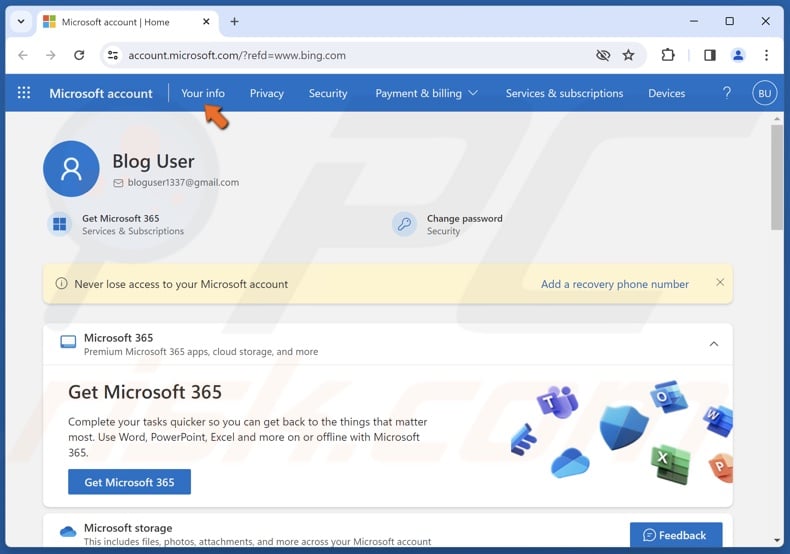Open Services & subscriptions tab
790x554 pixels.
coord(564,93)
